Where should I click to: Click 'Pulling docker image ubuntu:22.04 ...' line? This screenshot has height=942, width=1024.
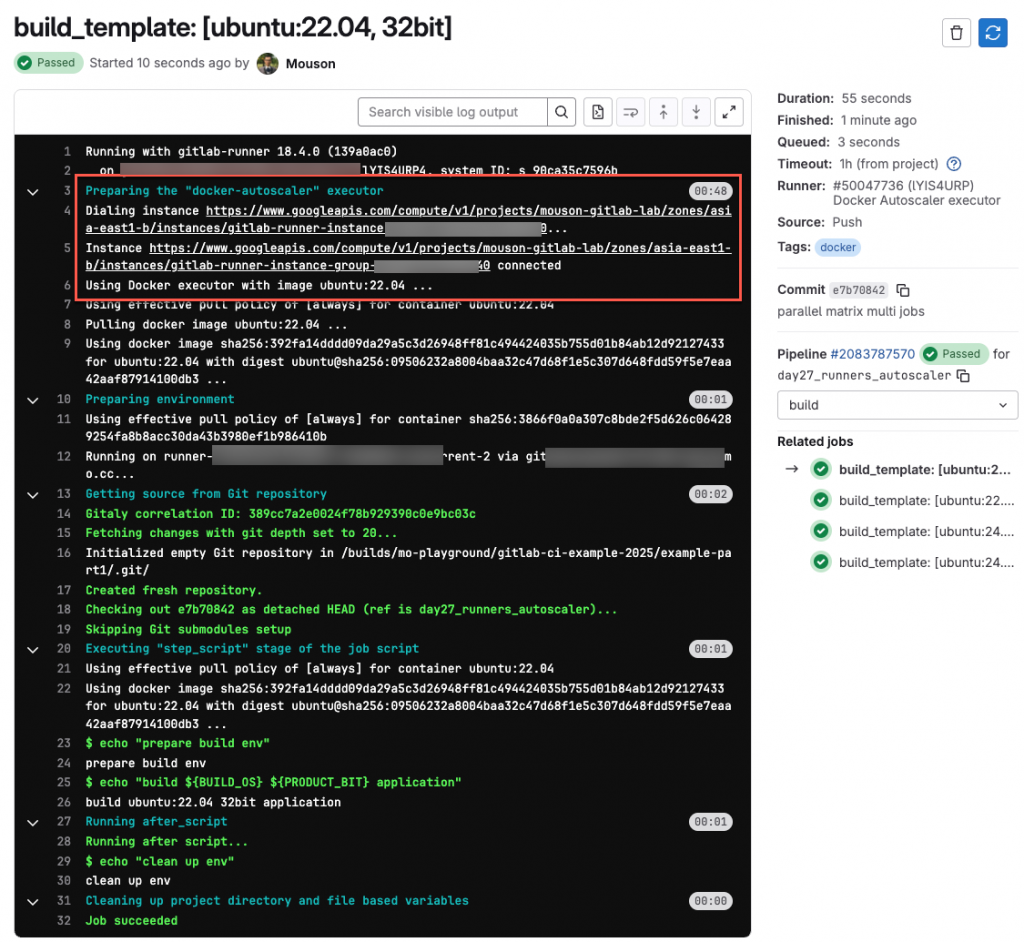coord(216,325)
